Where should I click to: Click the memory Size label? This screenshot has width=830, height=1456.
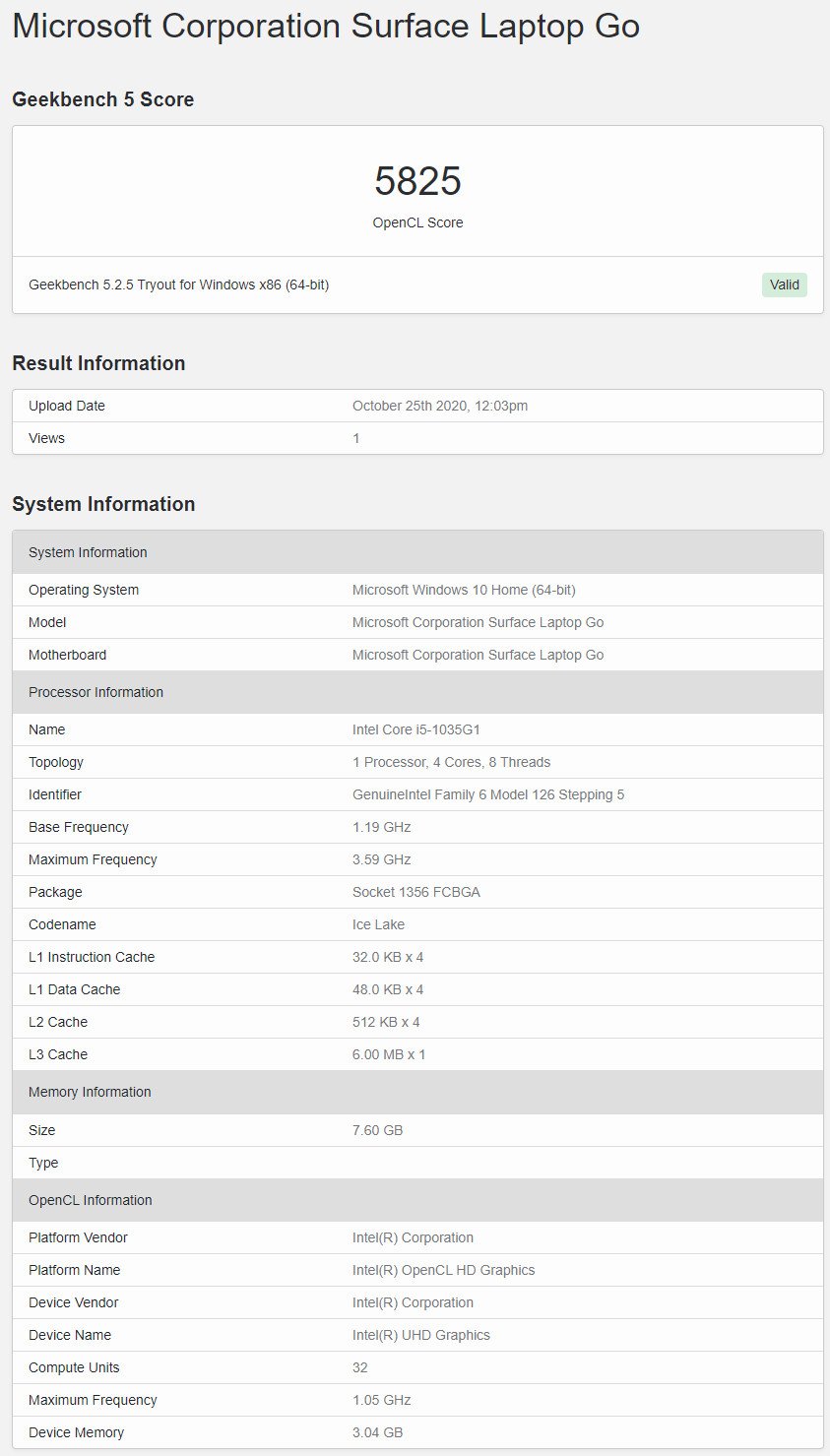(42, 1130)
